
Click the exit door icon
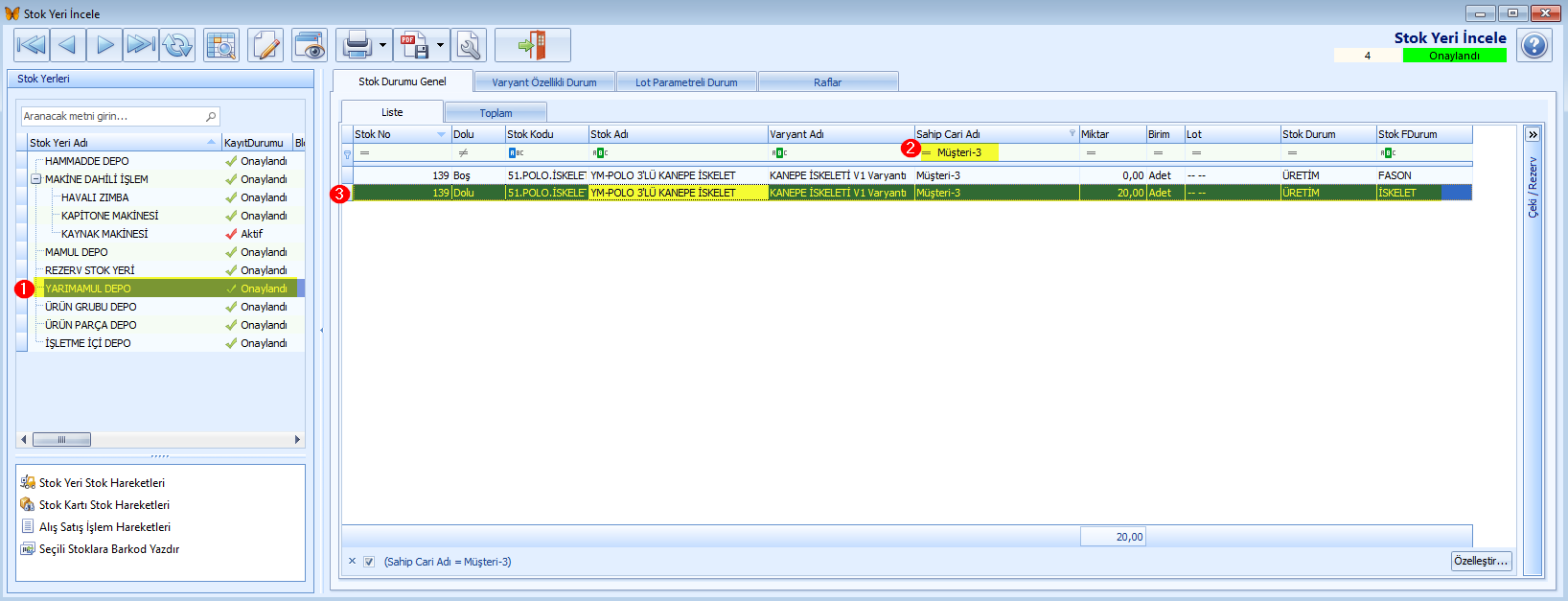[x=533, y=45]
